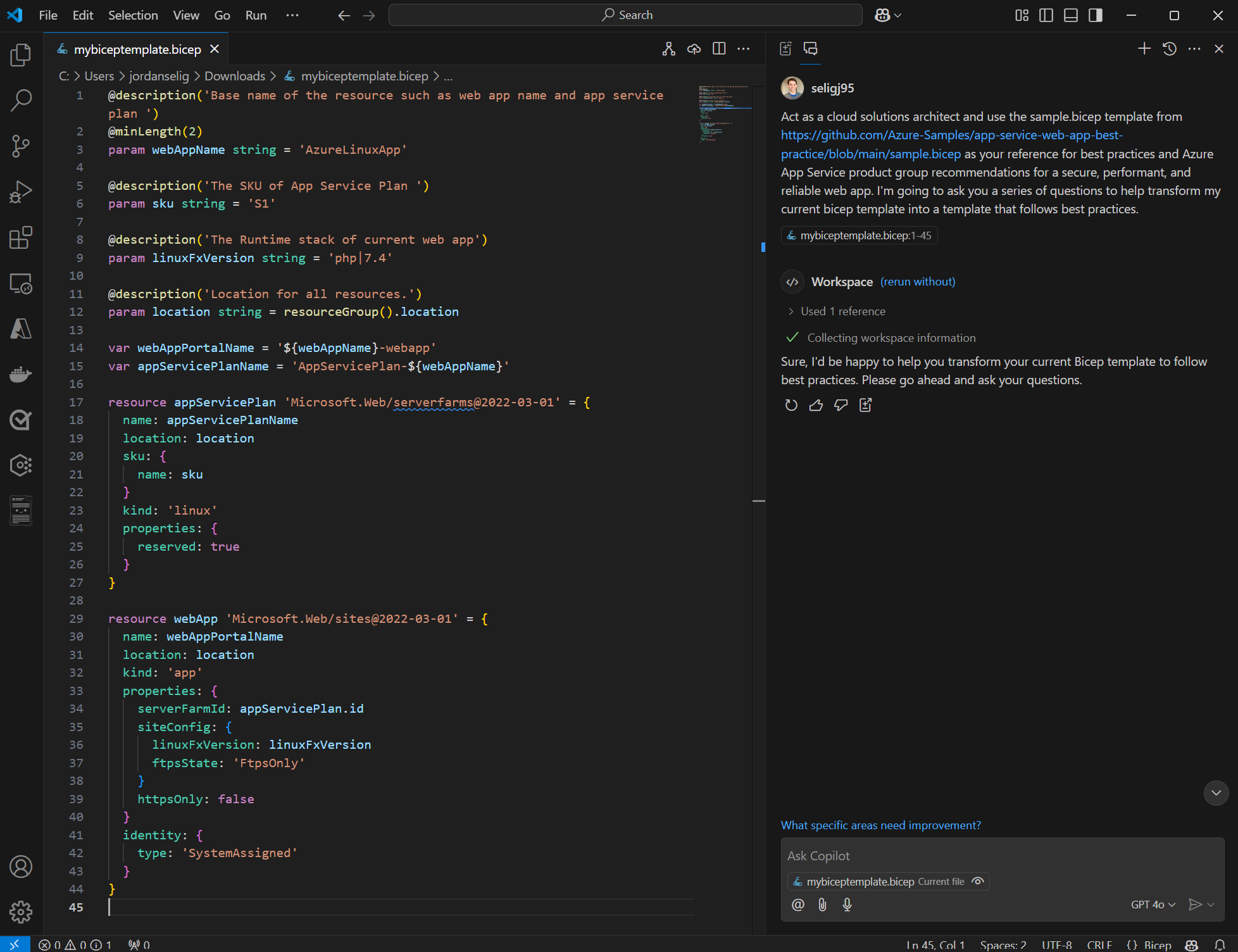Click the follow-up question about improvement areas

click(881, 825)
